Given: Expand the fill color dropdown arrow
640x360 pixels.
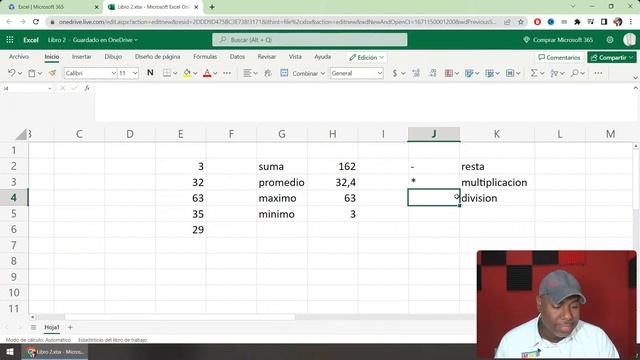Looking at the screenshot, I should (x=195, y=73).
